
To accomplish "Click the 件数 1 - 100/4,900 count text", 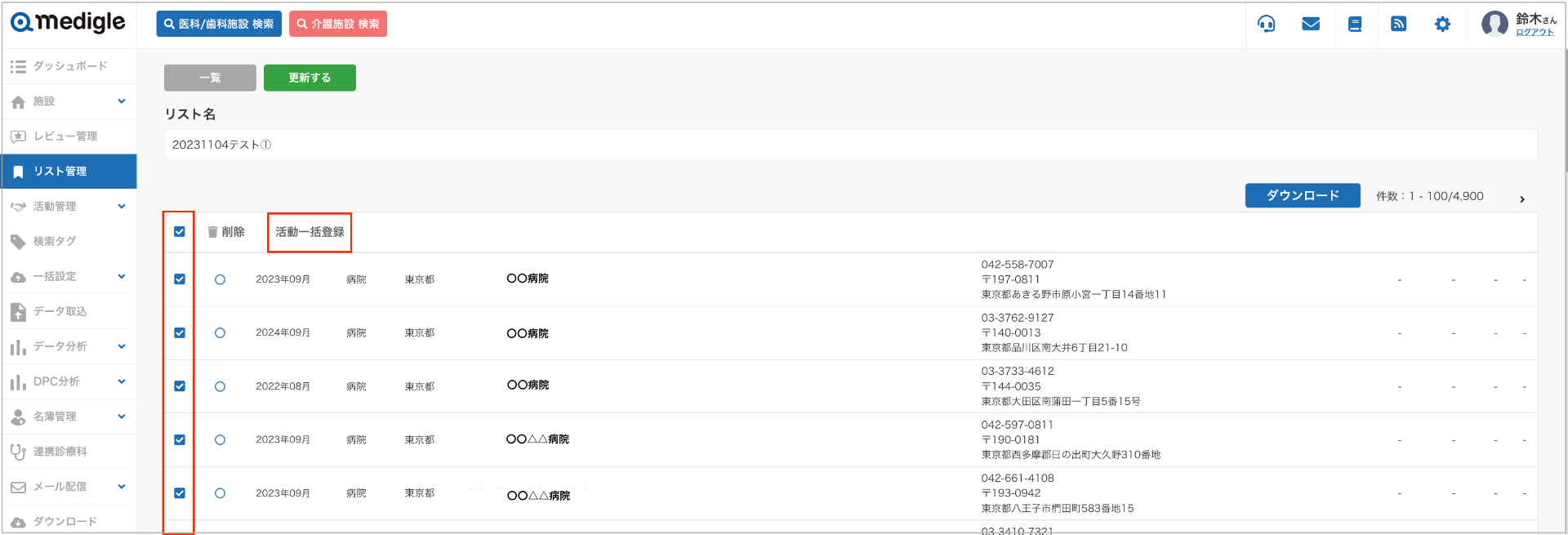I will tap(1430, 197).
